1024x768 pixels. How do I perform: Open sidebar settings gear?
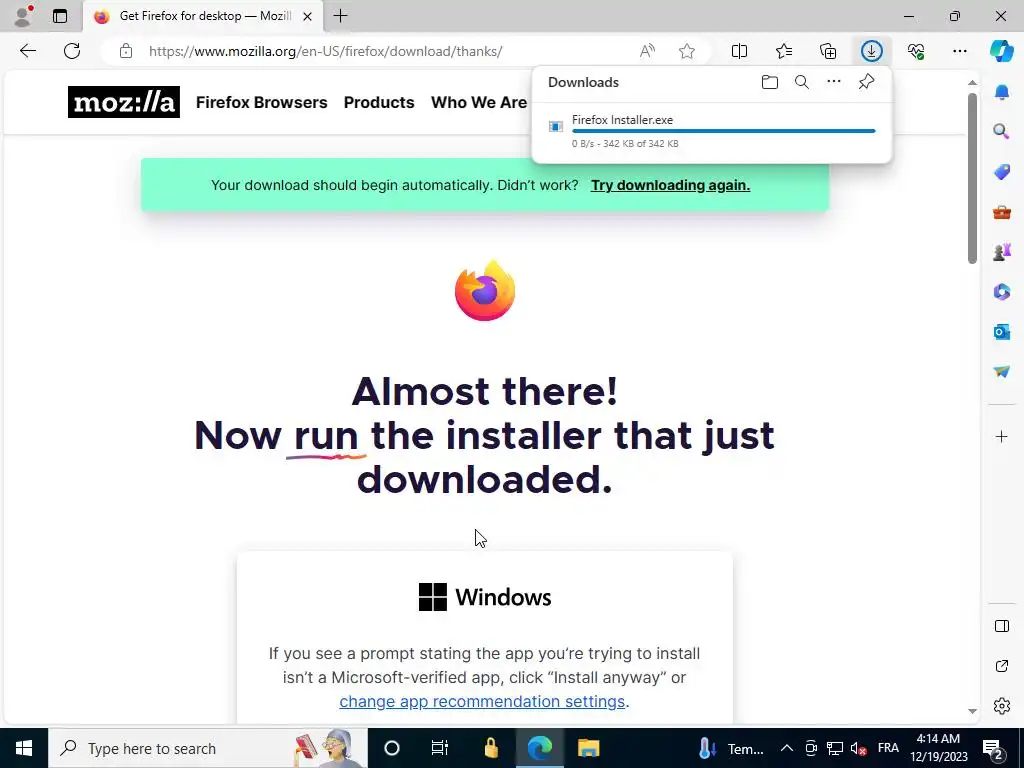(x=1001, y=706)
